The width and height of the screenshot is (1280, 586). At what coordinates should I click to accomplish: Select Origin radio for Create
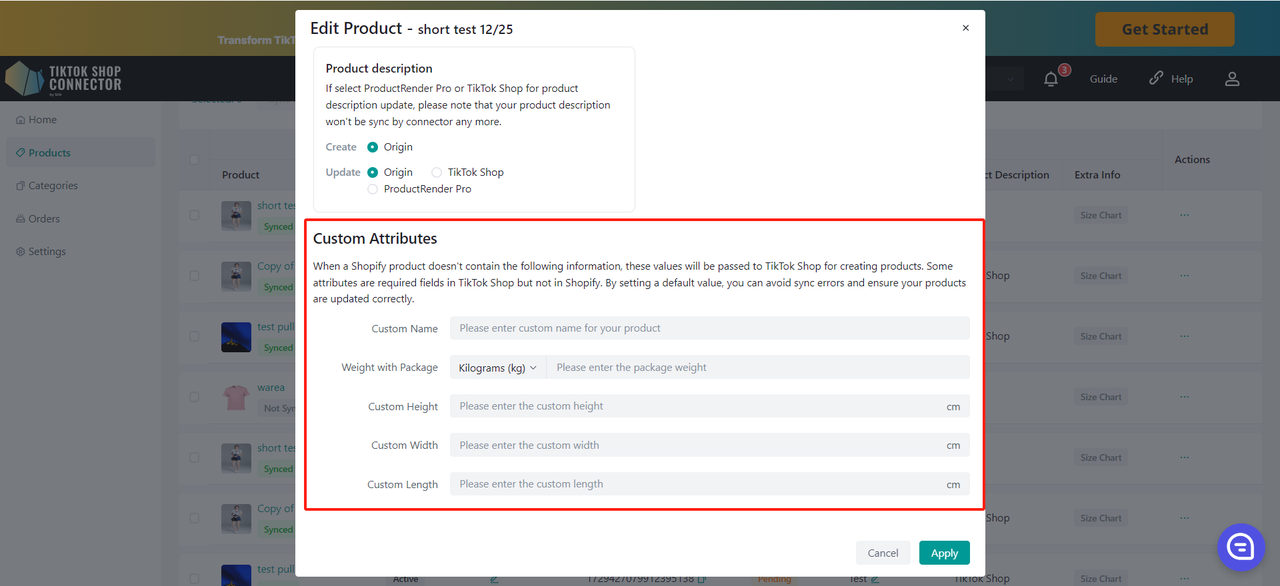pos(373,147)
